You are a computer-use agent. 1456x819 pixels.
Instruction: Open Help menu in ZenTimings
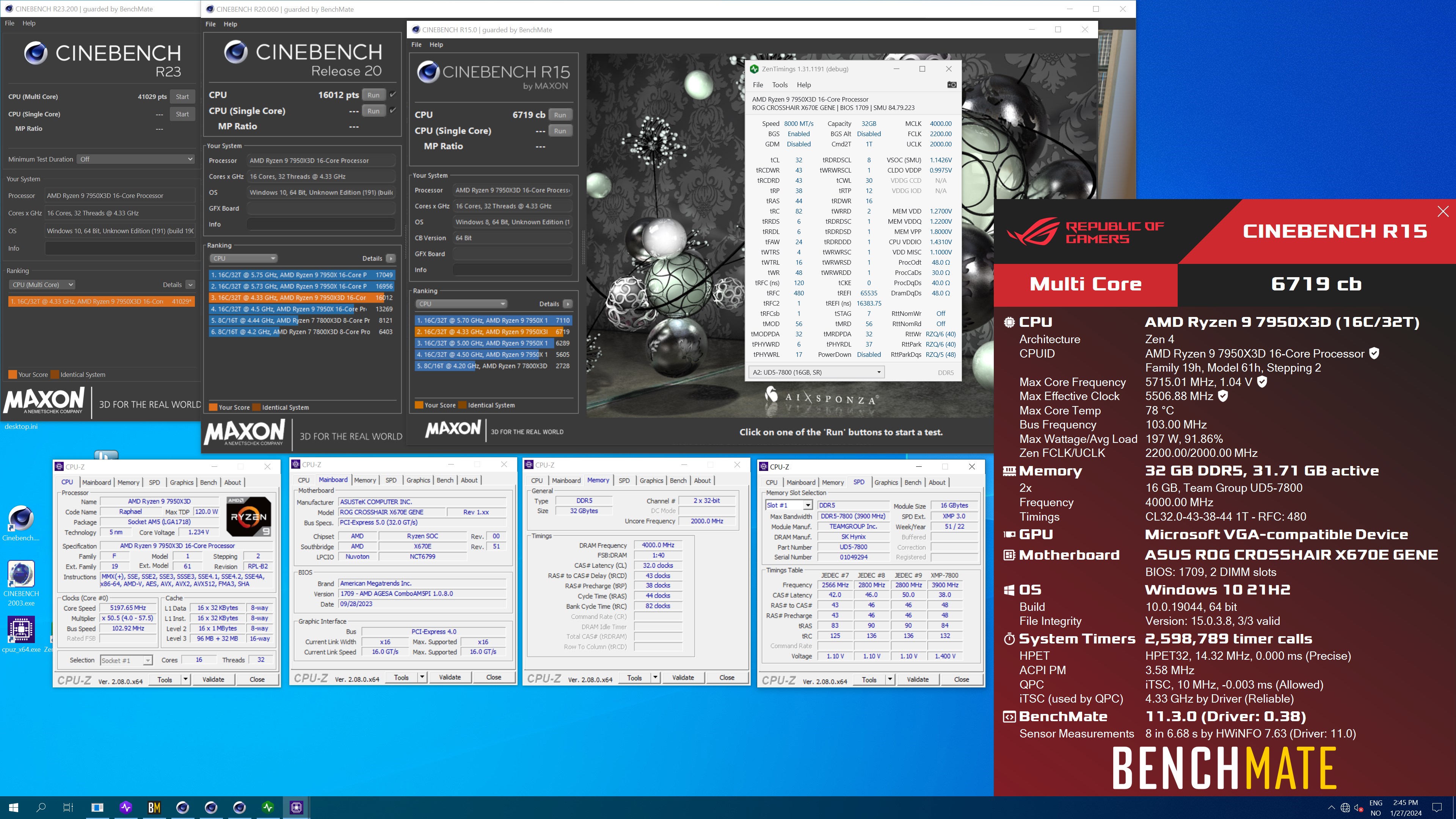(x=804, y=85)
